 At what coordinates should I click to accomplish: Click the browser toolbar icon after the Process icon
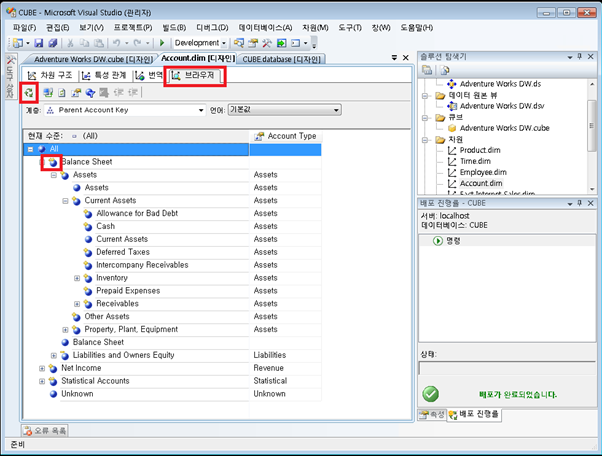point(62,93)
